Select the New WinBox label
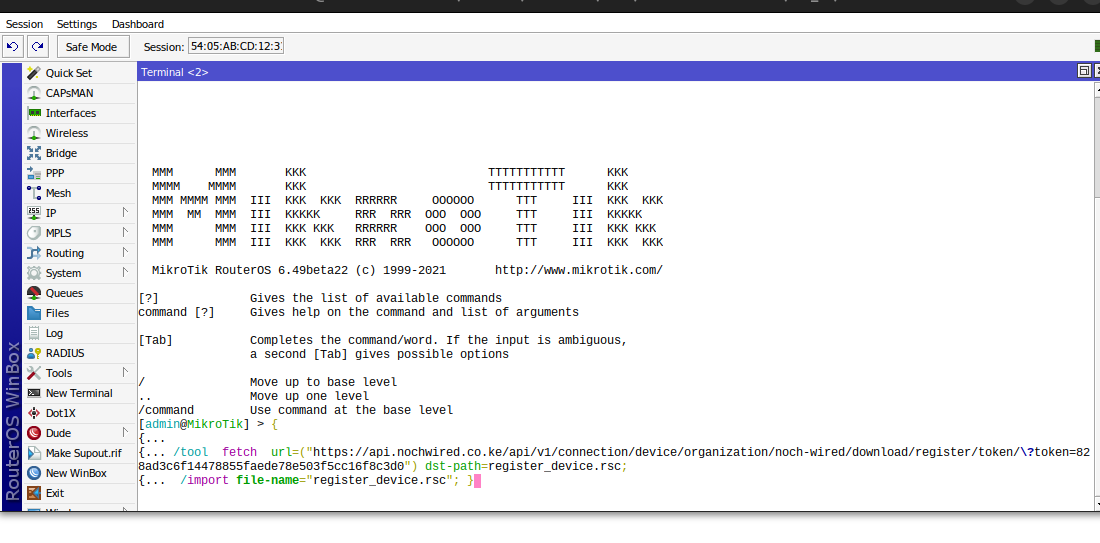 (76, 473)
